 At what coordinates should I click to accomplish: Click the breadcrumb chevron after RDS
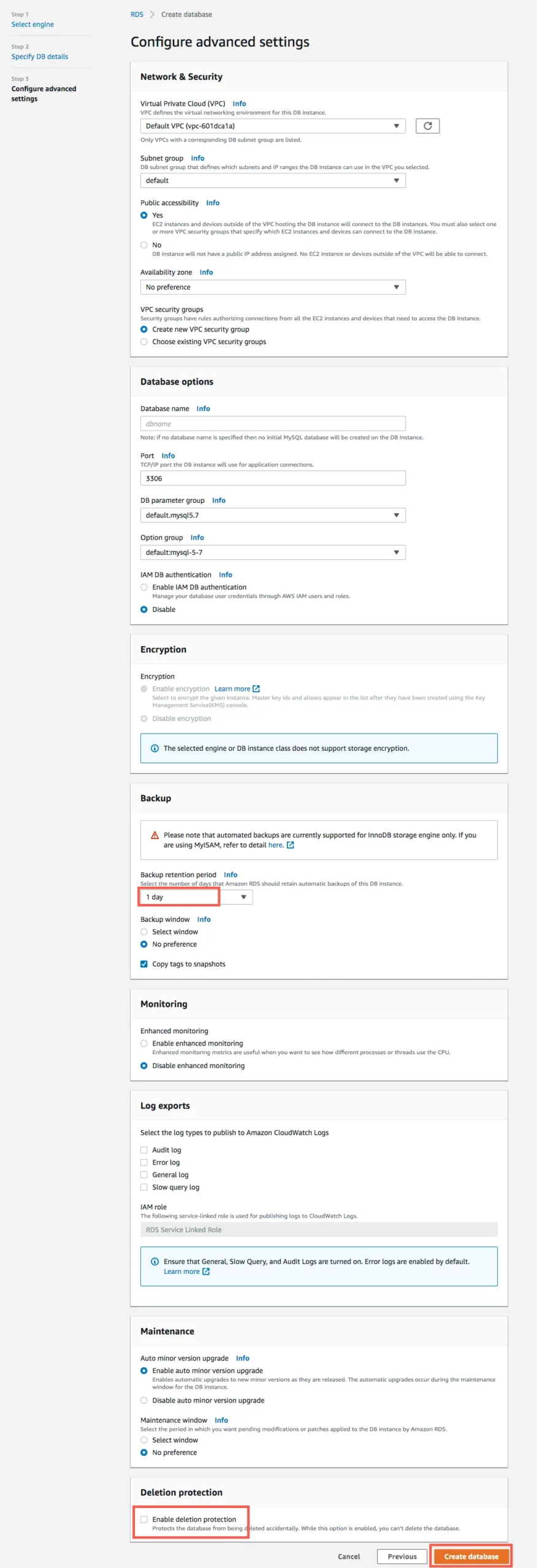tap(152, 15)
